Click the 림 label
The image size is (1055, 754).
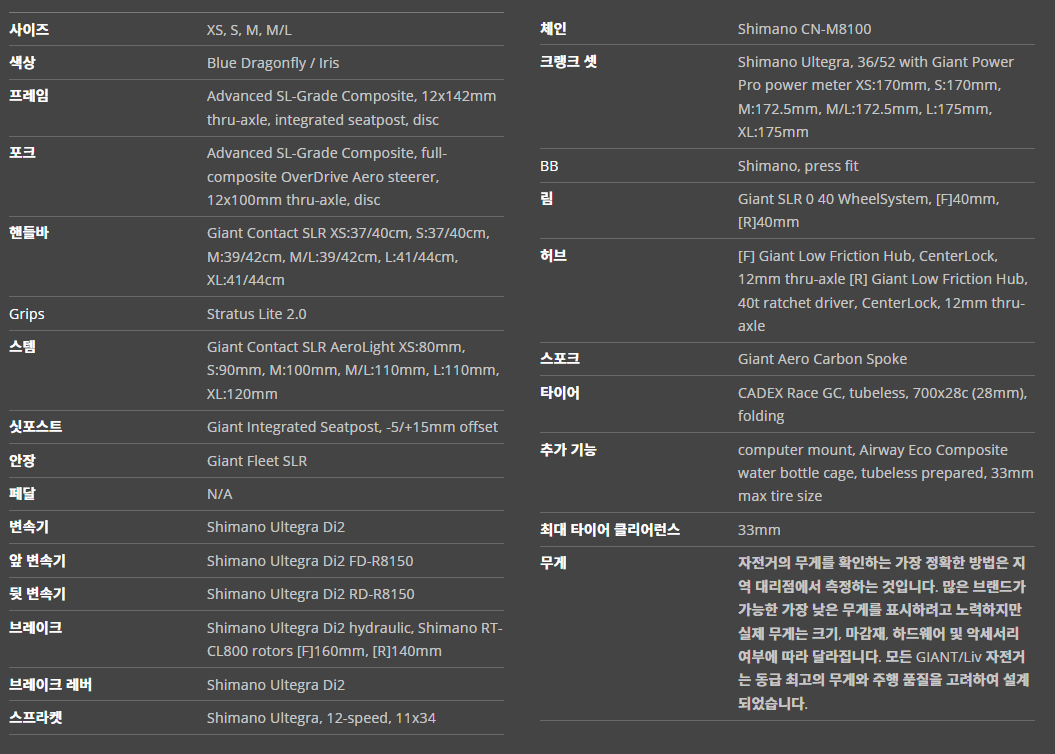(x=546, y=198)
